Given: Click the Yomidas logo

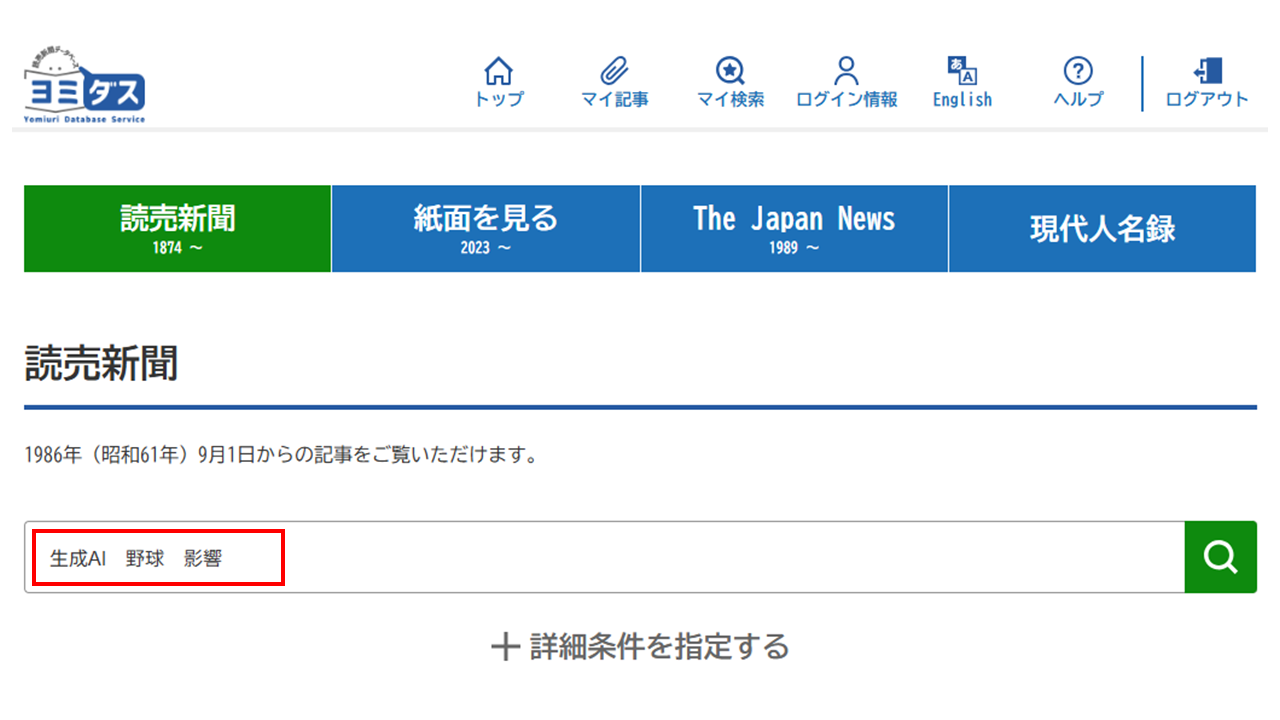Looking at the screenshot, I should click(85, 87).
